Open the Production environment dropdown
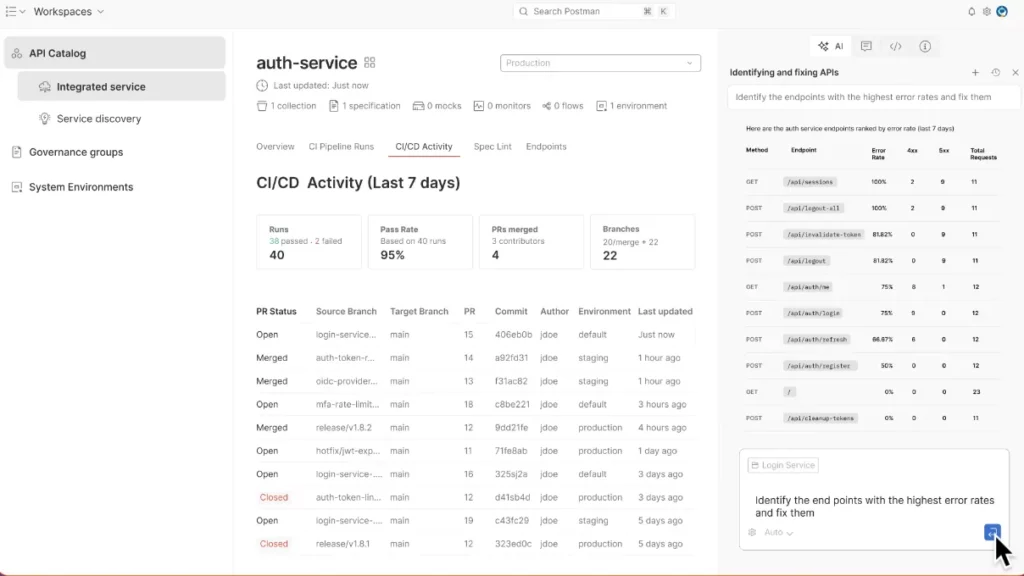1024x576 pixels. click(x=600, y=63)
